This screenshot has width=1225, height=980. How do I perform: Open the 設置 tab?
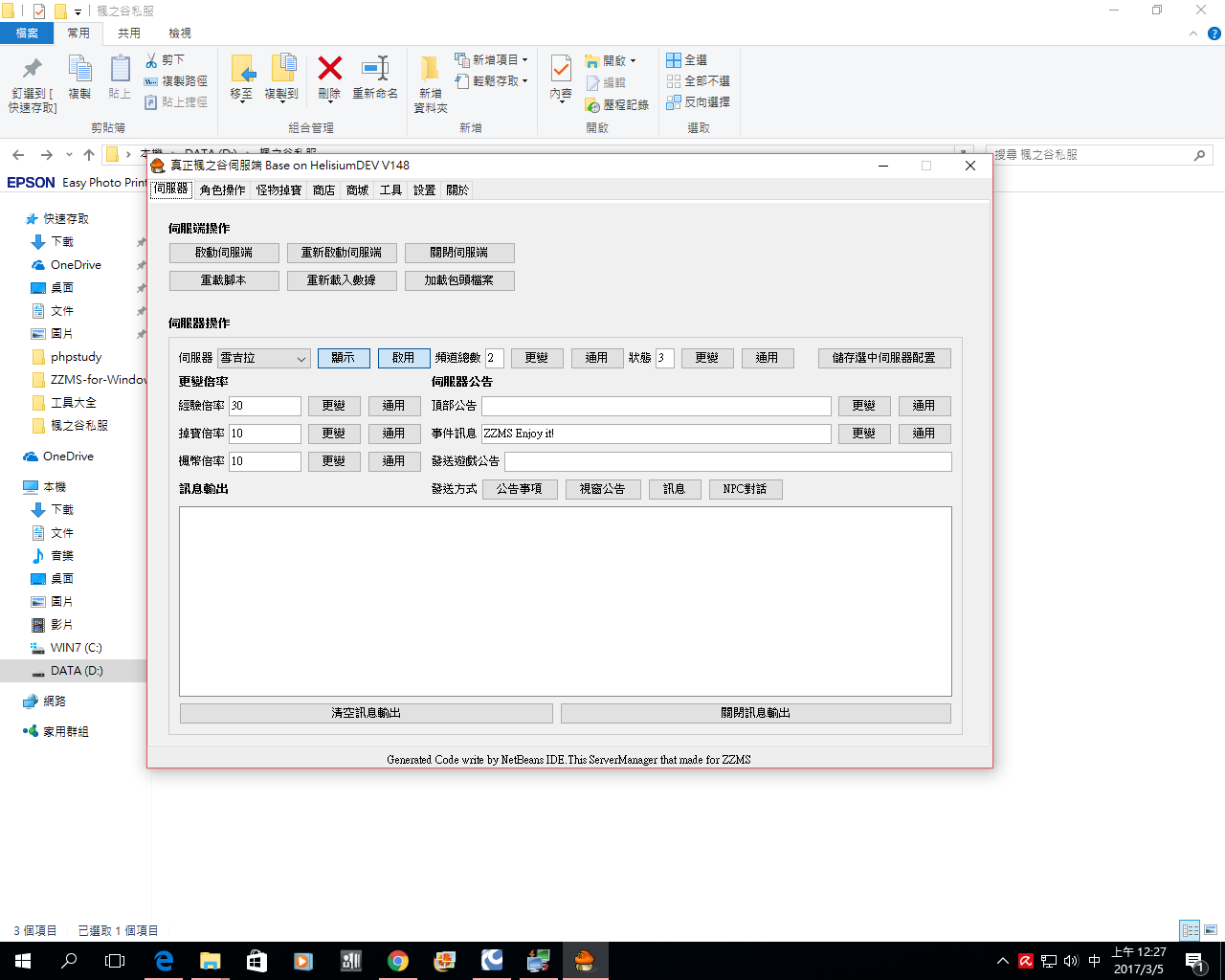click(424, 190)
